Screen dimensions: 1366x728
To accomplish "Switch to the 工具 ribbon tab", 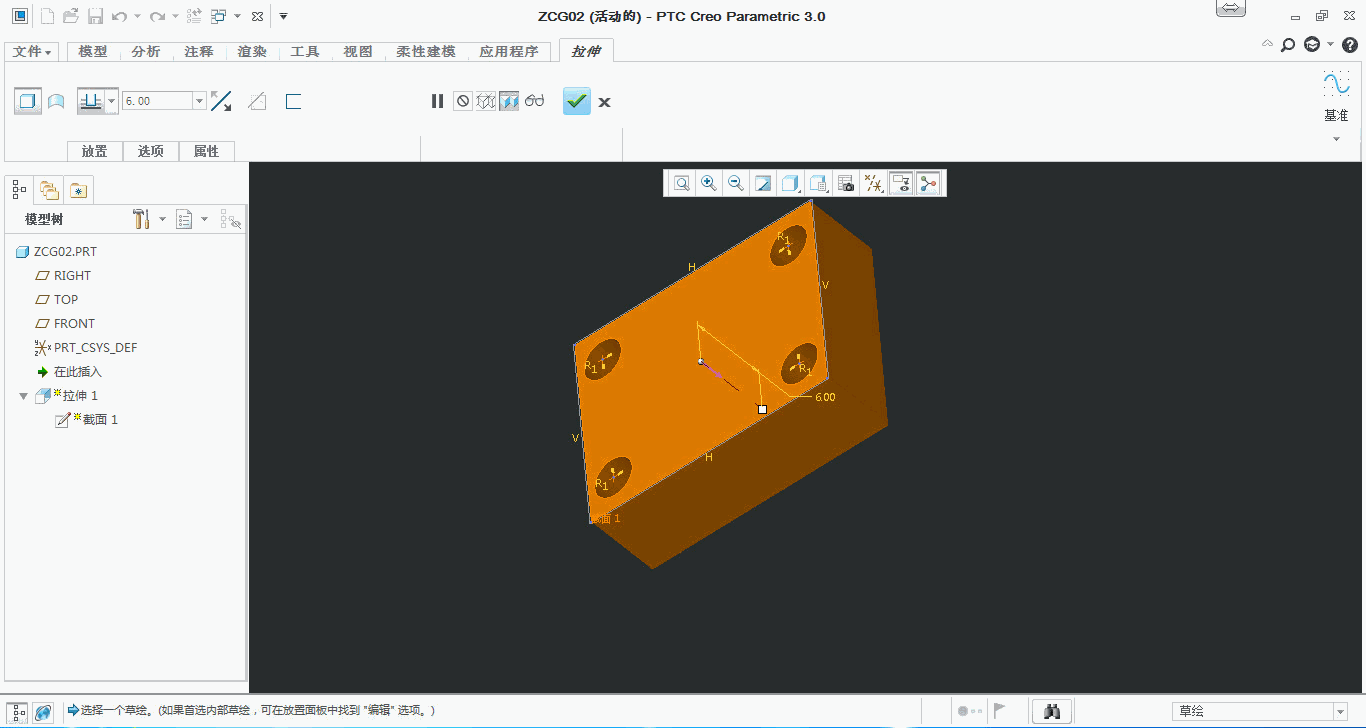I will point(305,52).
